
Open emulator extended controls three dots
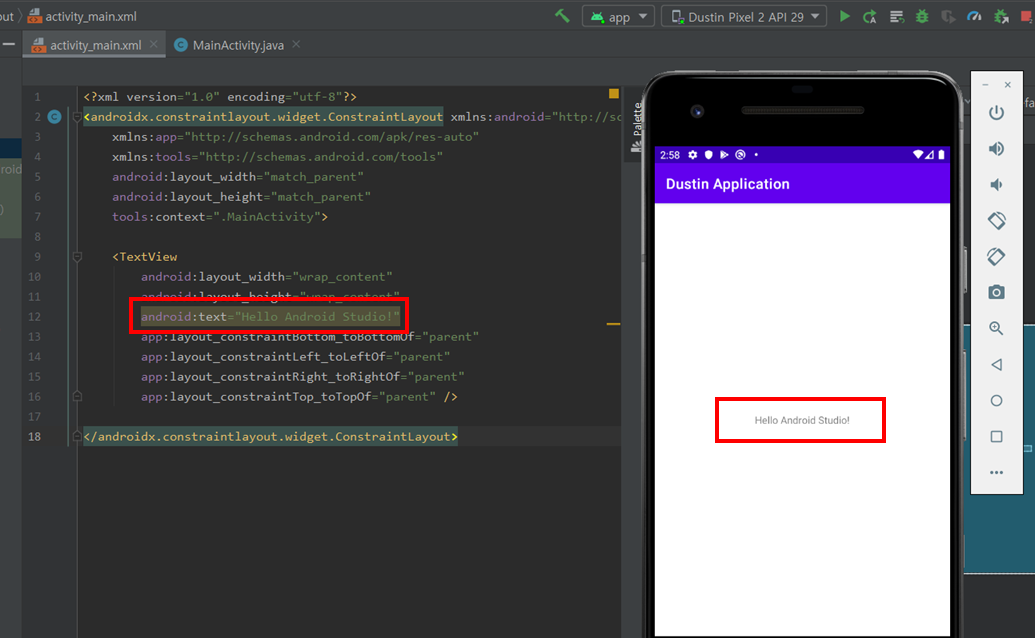pos(996,472)
